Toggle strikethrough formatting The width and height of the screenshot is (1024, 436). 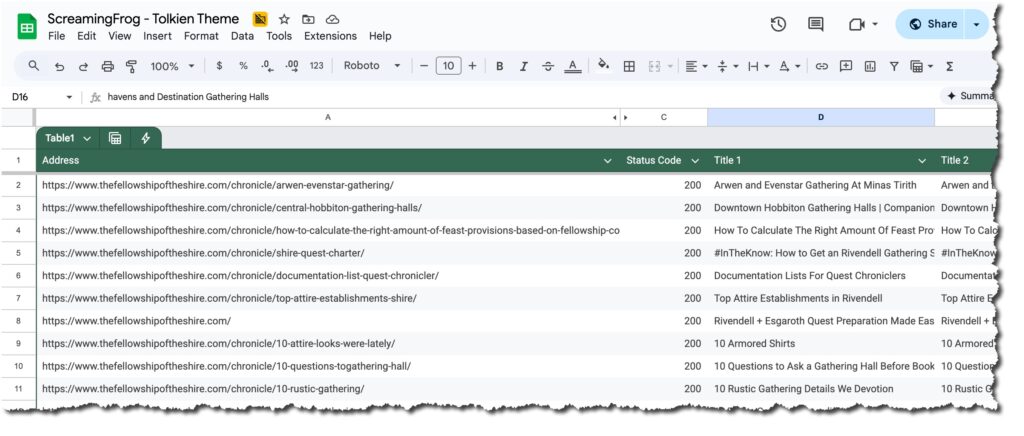click(548, 66)
